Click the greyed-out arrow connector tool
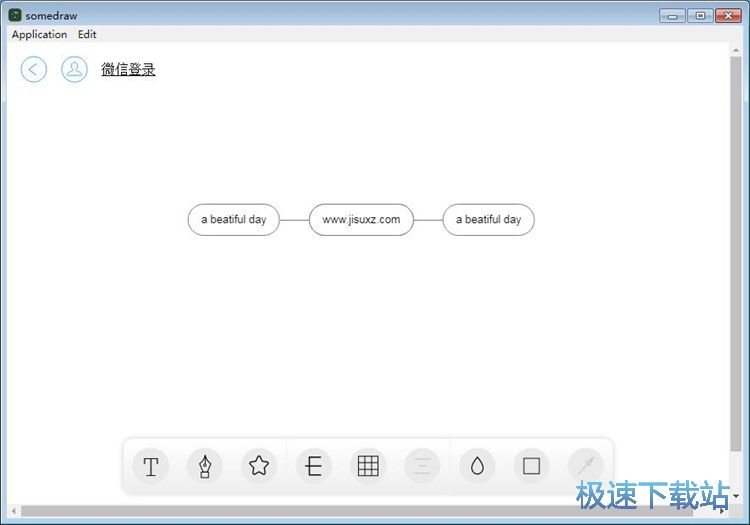The image size is (750, 525). click(585, 466)
